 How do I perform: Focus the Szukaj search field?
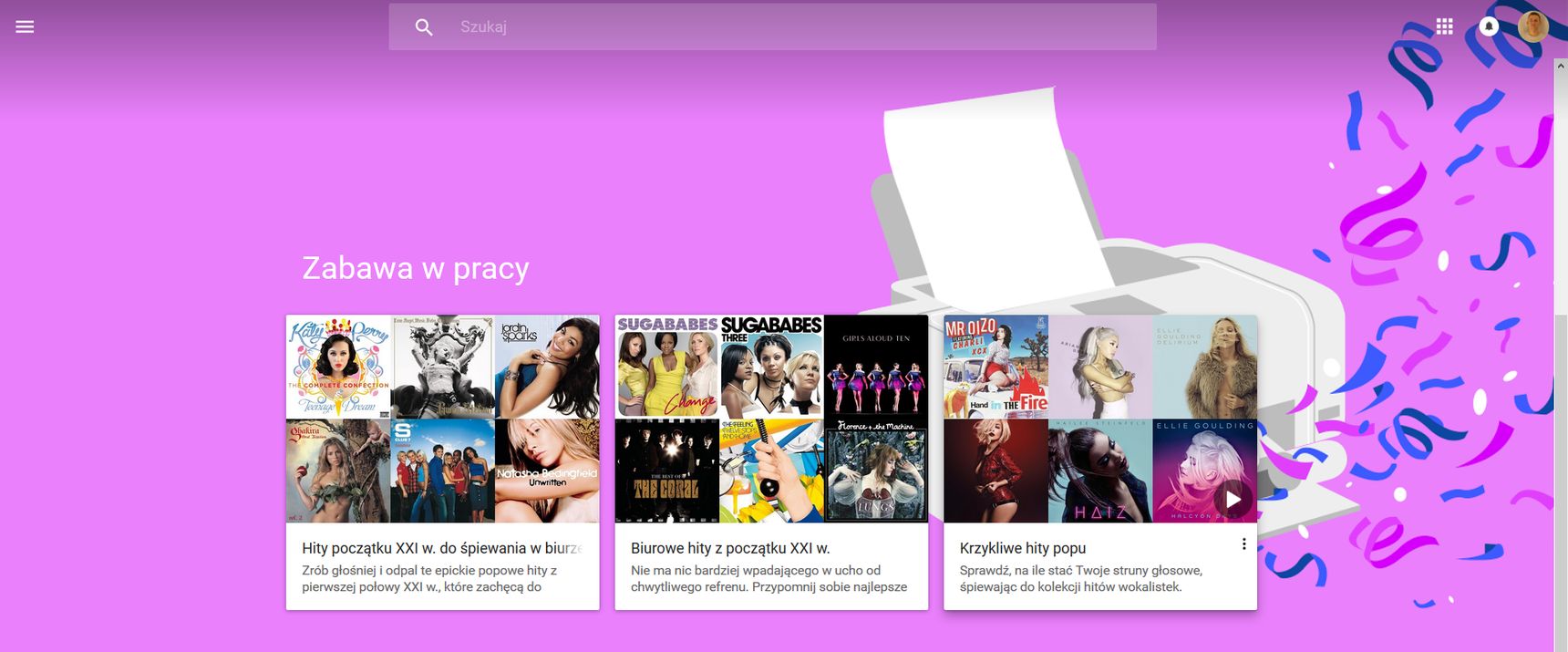[x=773, y=26]
